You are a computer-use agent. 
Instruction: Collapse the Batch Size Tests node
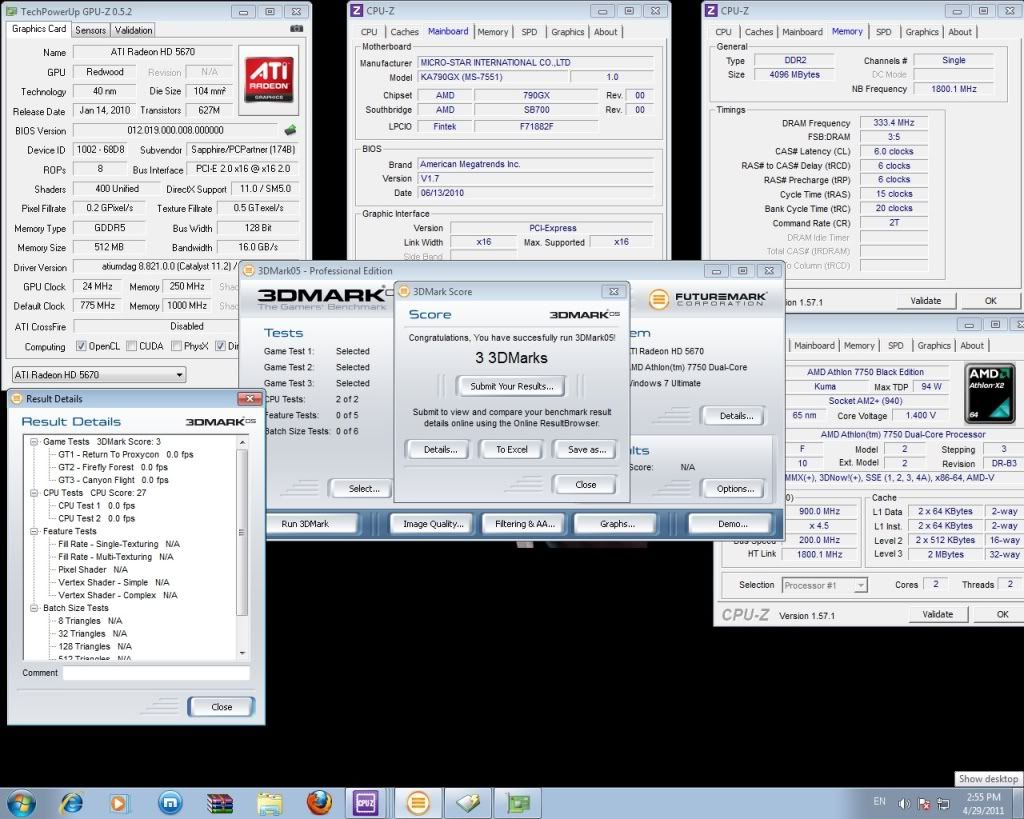33,608
